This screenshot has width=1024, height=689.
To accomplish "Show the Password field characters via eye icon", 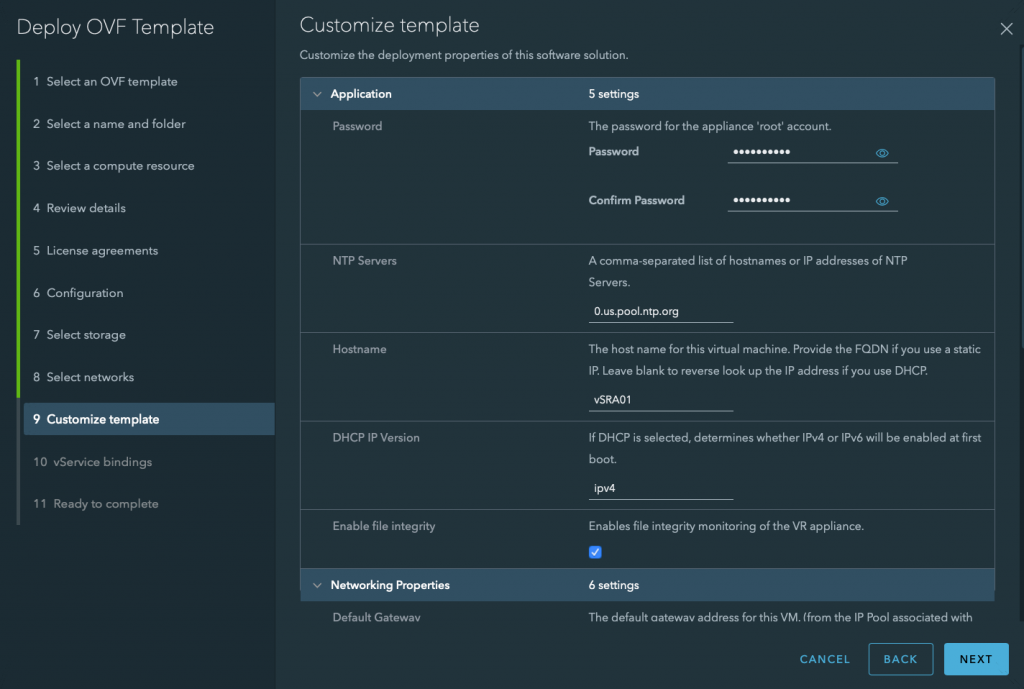I will [x=882, y=153].
